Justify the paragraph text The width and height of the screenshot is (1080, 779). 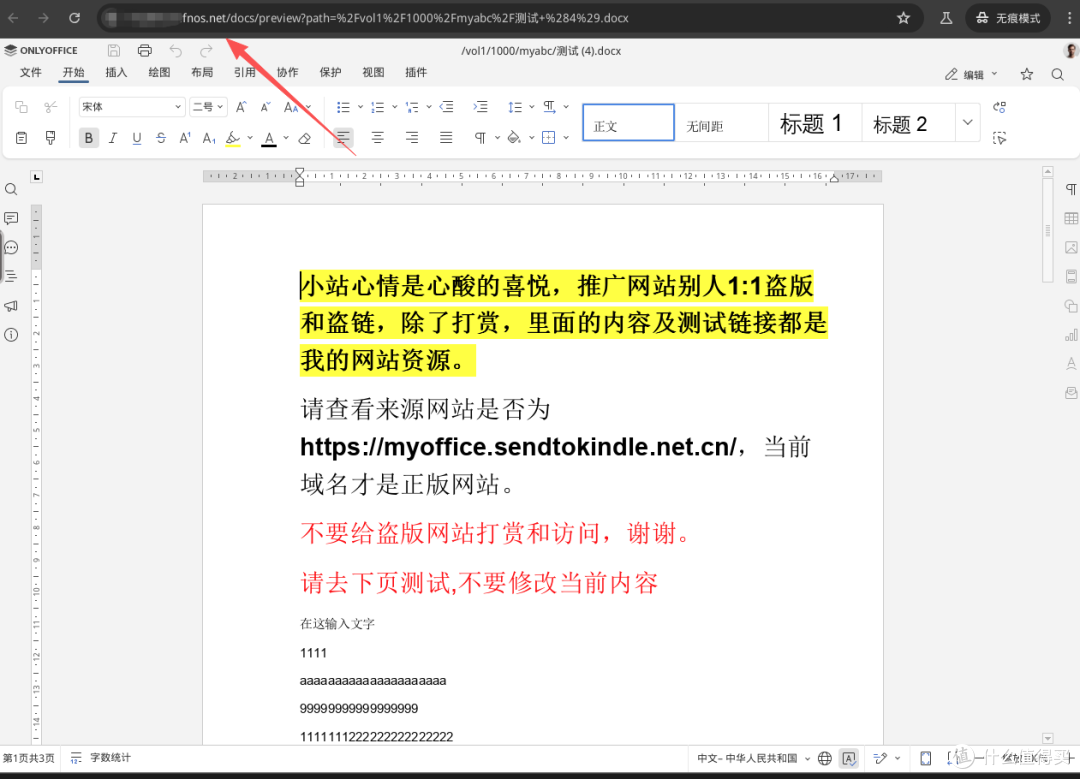(446, 138)
